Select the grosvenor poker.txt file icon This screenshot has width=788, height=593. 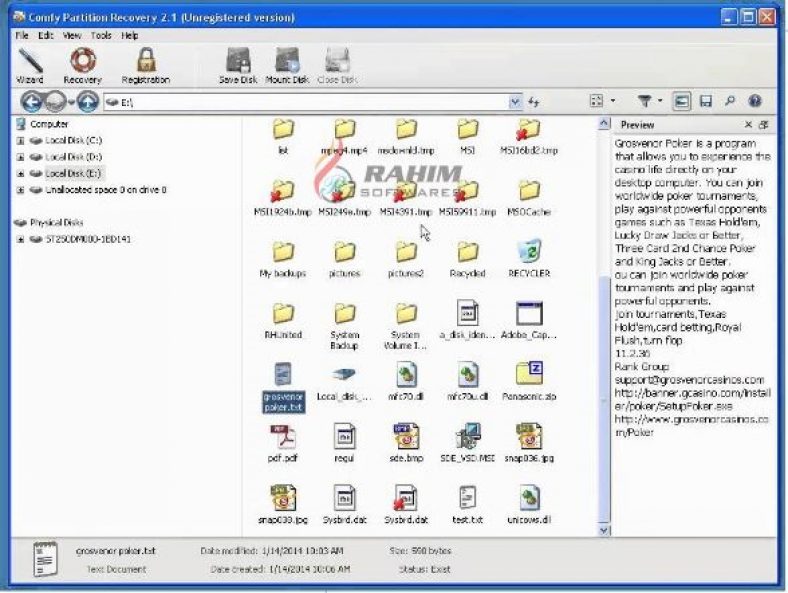283,375
